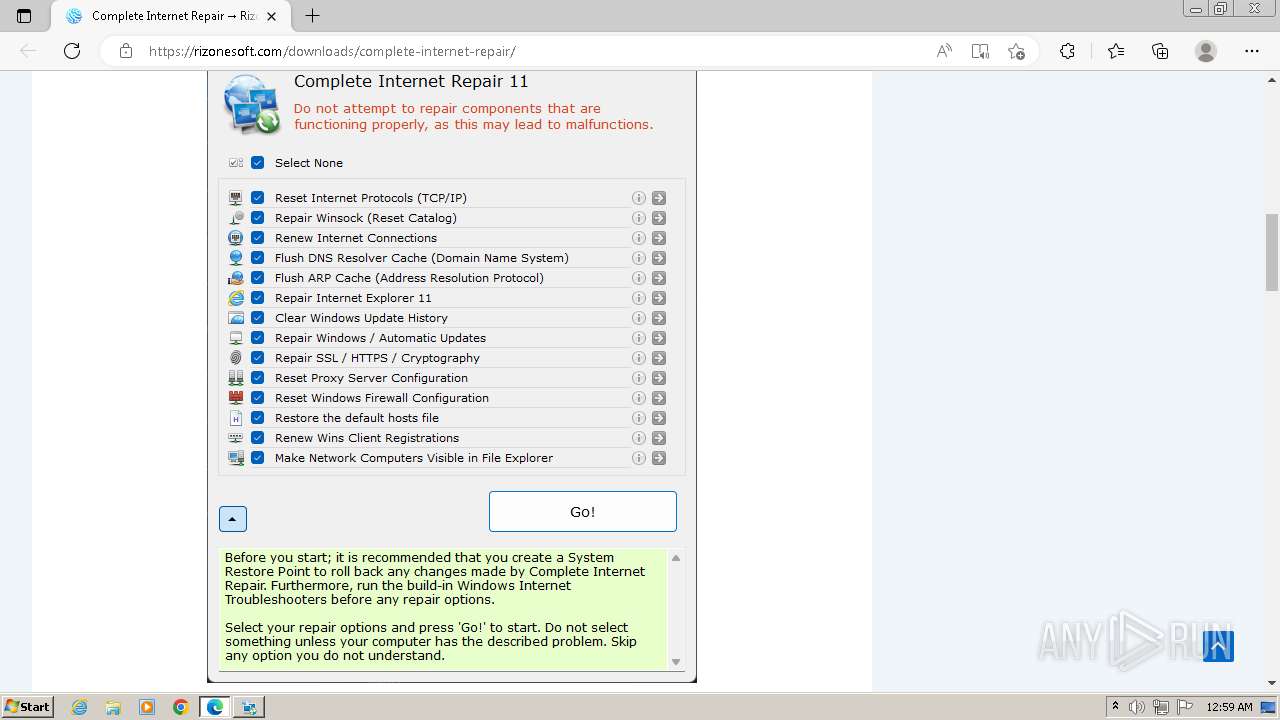
Task: Click info icon for Repair Winsock
Action: 639,218
